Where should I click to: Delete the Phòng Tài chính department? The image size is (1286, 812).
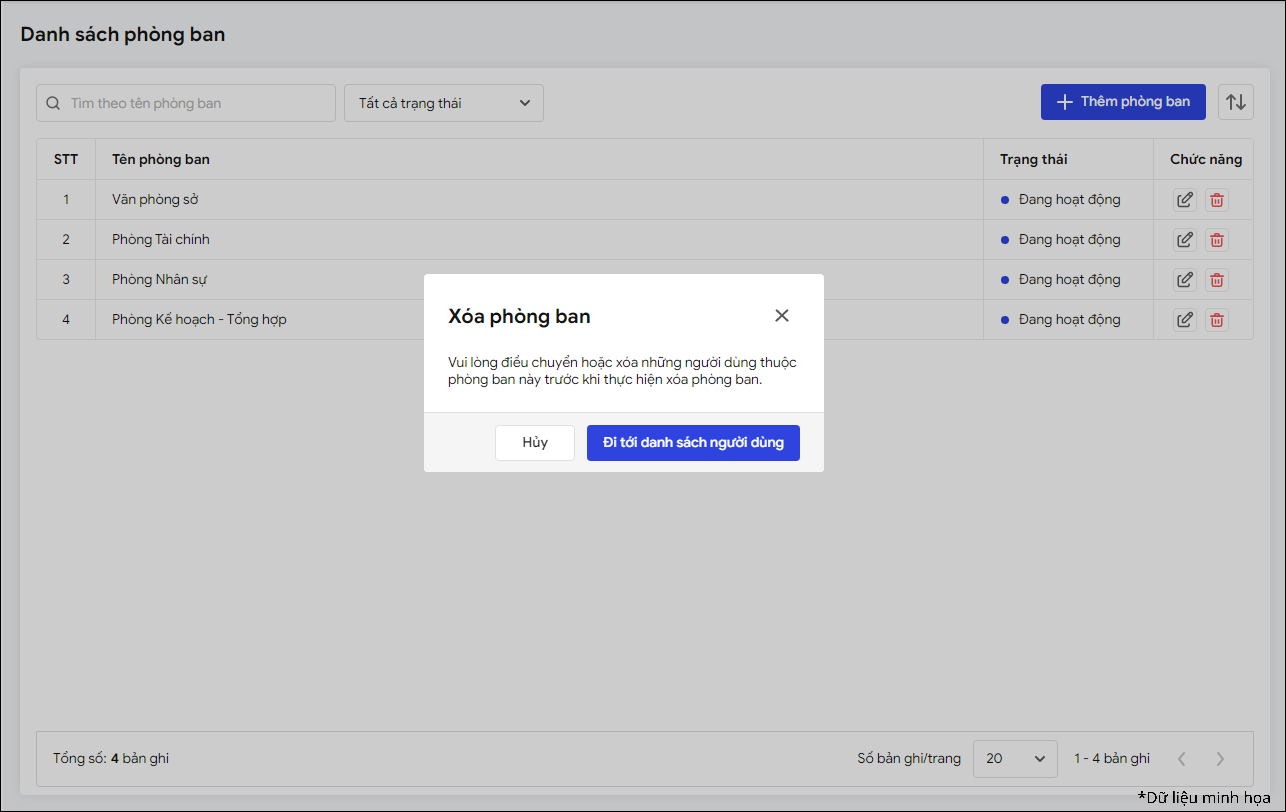coord(1216,240)
